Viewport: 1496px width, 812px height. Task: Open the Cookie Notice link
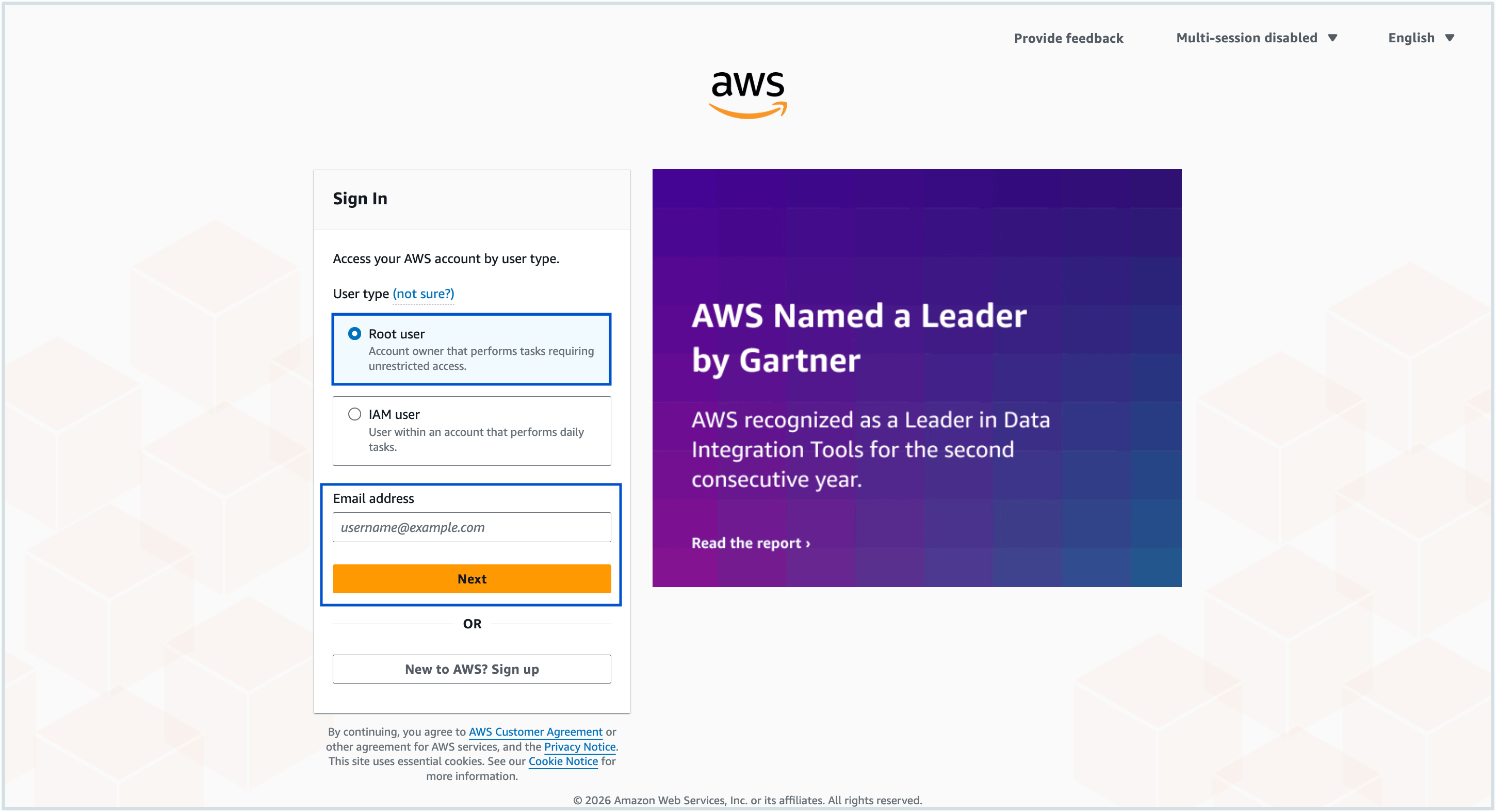click(x=563, y=761)
